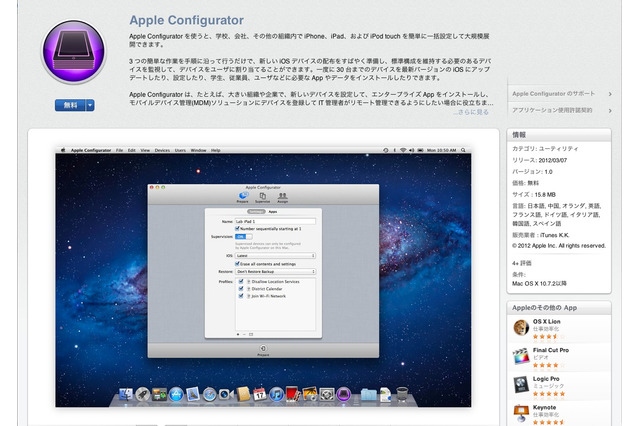Click the Name field containing 'Lab iPad 1'

[275, 221]
